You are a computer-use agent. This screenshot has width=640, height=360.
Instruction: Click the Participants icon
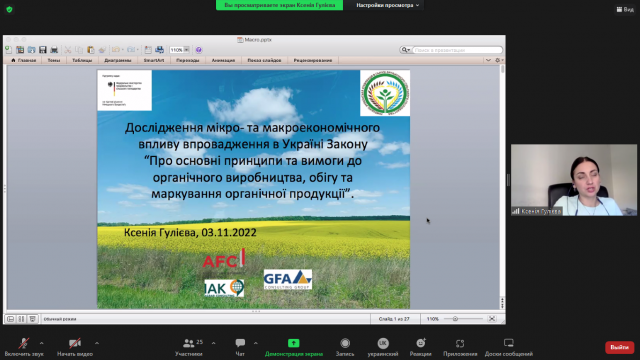coord(189,343)
